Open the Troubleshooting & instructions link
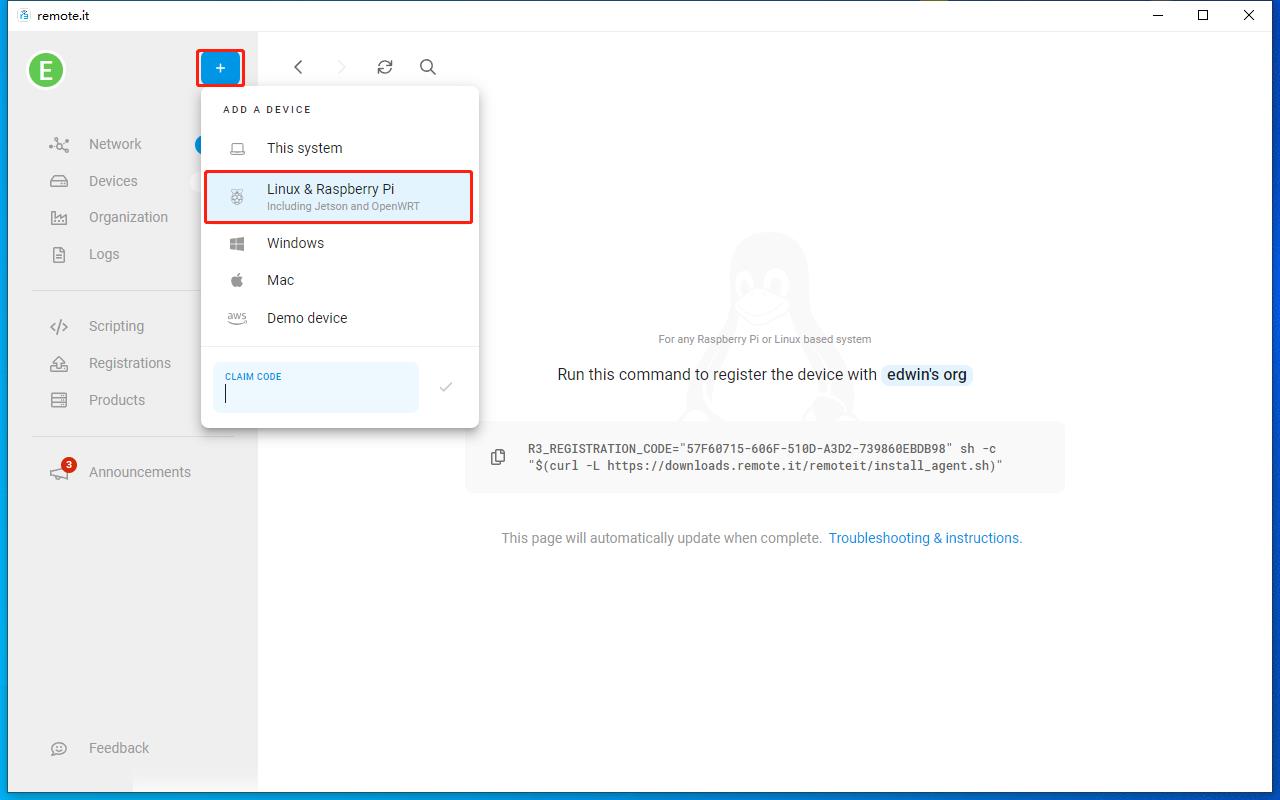This screenshot has width=1280, height=800. tap(925, 538)
